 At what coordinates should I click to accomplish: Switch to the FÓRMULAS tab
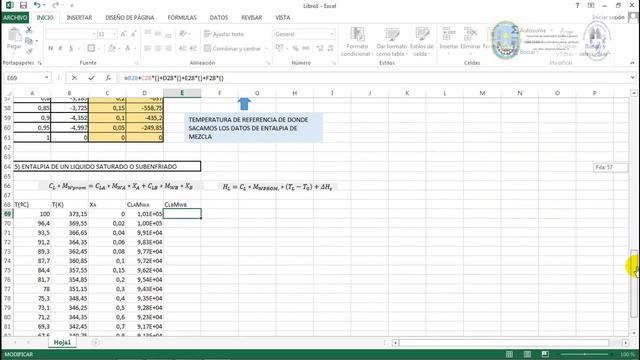point(182,18)
